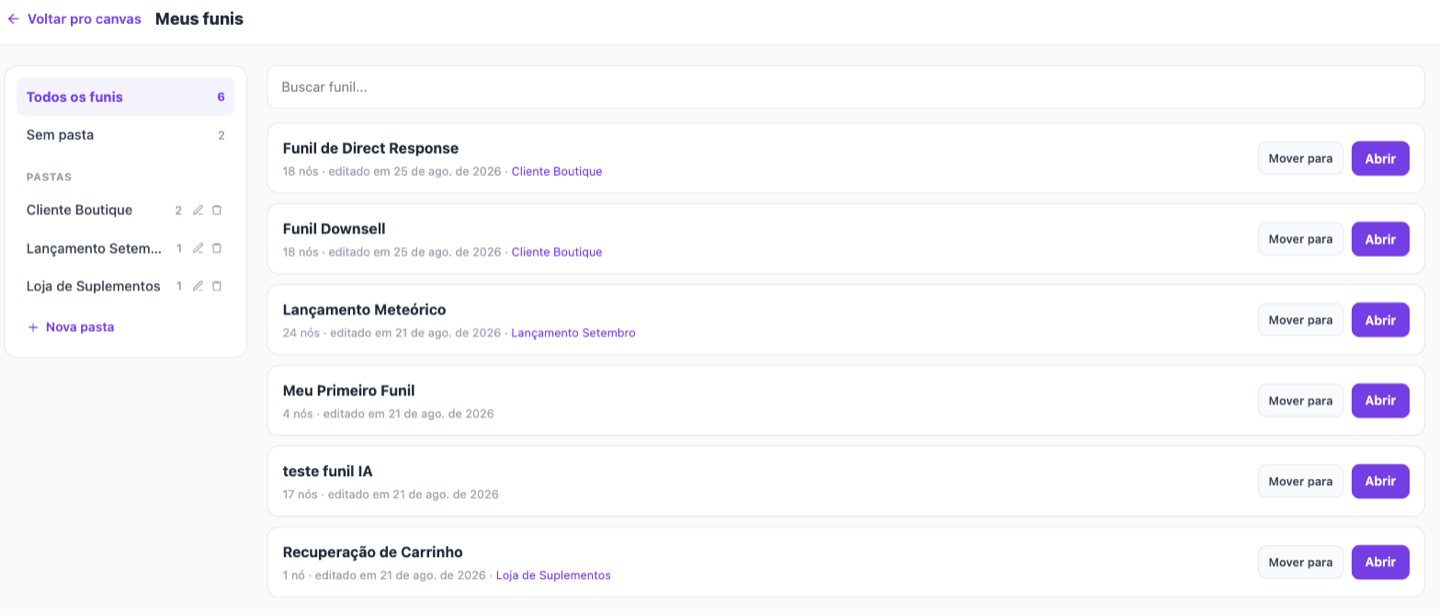This screenshot has height=615, width=1440.
Task: Edit the Cliente Boutique folder name
Action: pos(198,210)
